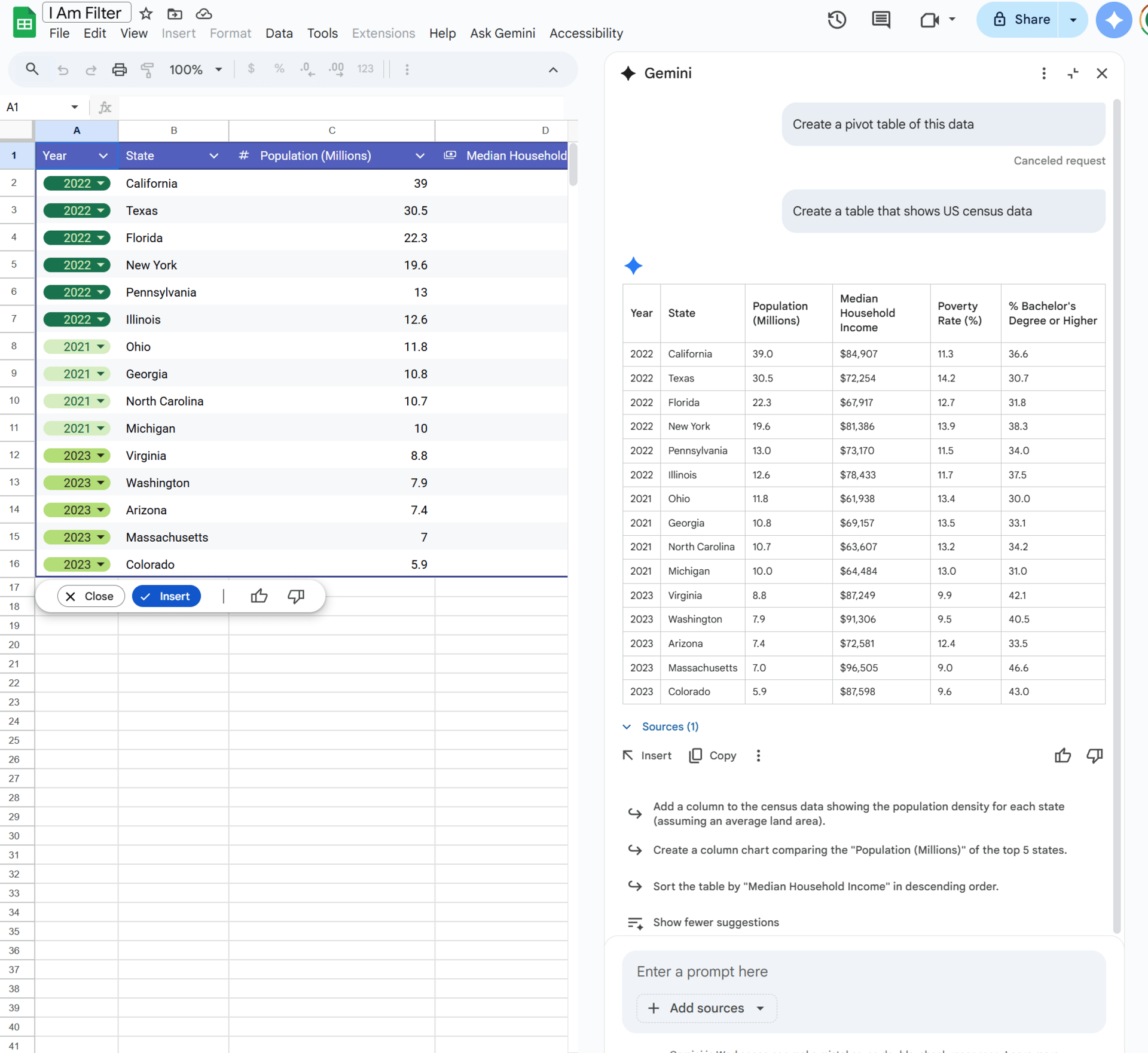The image size is (1148, 1053).
Task: Open the zoom 100% dropdown
Action: coord(196,69)
